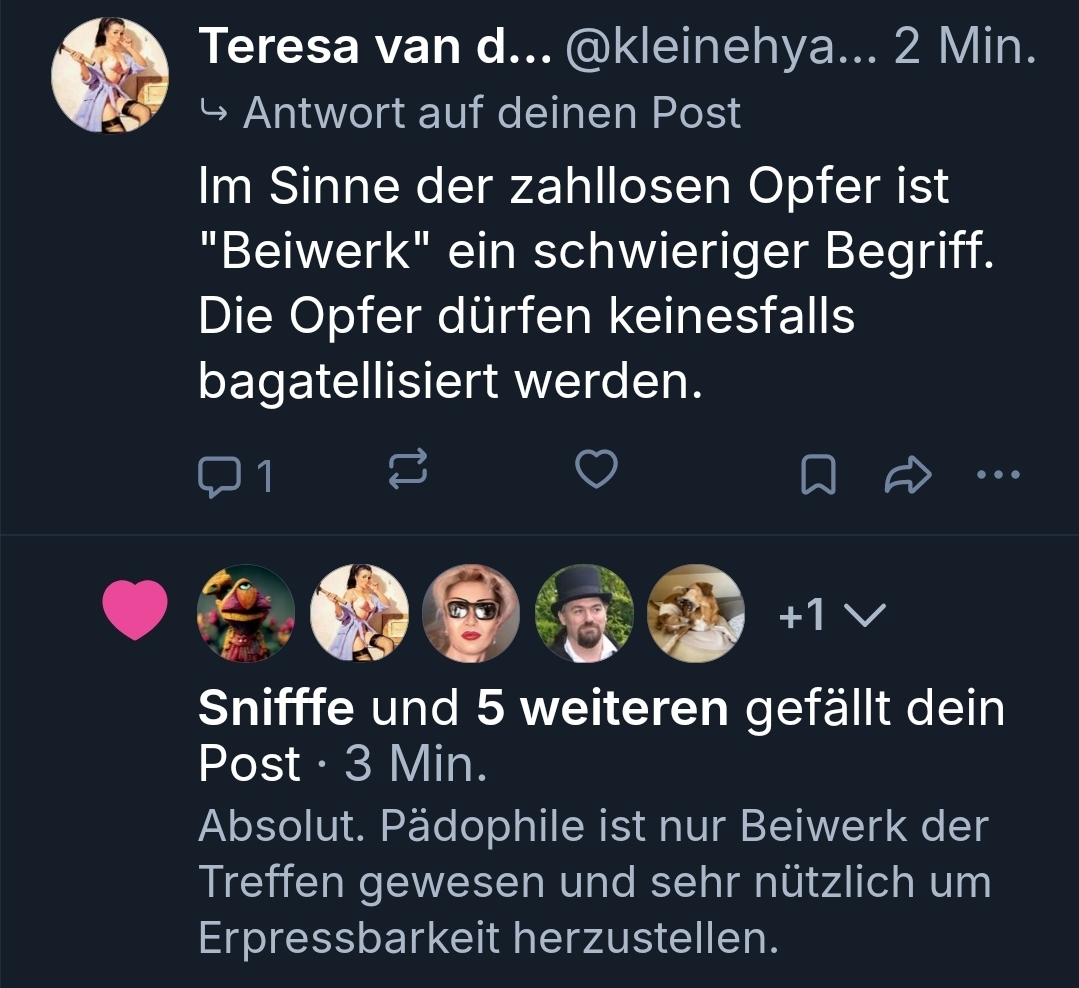Open the three-dot more options menu
Screen dimensions: 1079x988
click(997, 476)
